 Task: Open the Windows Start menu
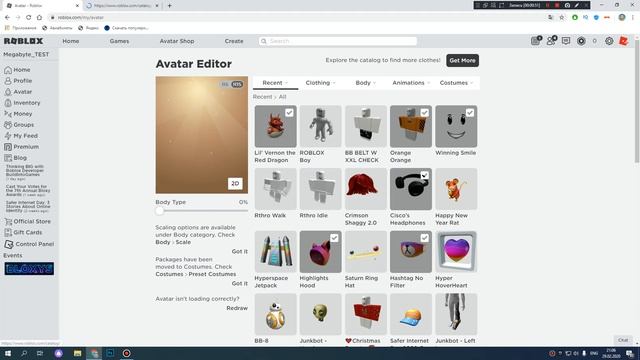[x=8, y=353]
